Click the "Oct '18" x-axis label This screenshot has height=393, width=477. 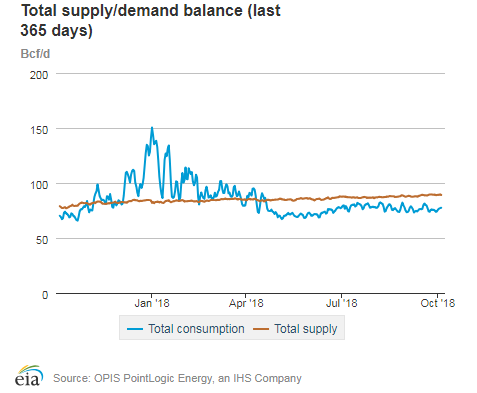click(x=437, y=303)
